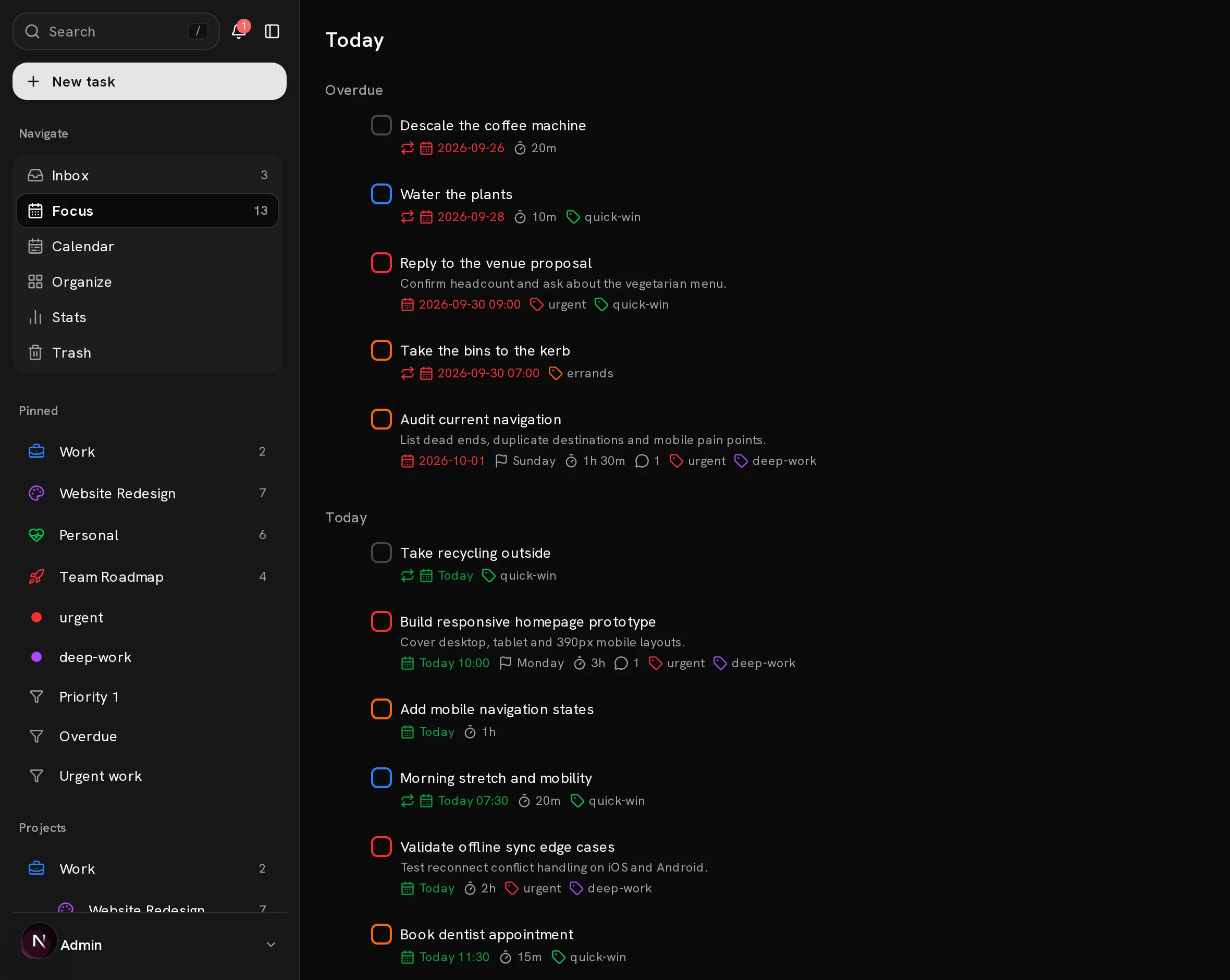Select the red urgent label dot
This screenshot has width=1230, height=980.
click(x=36, y=617)
